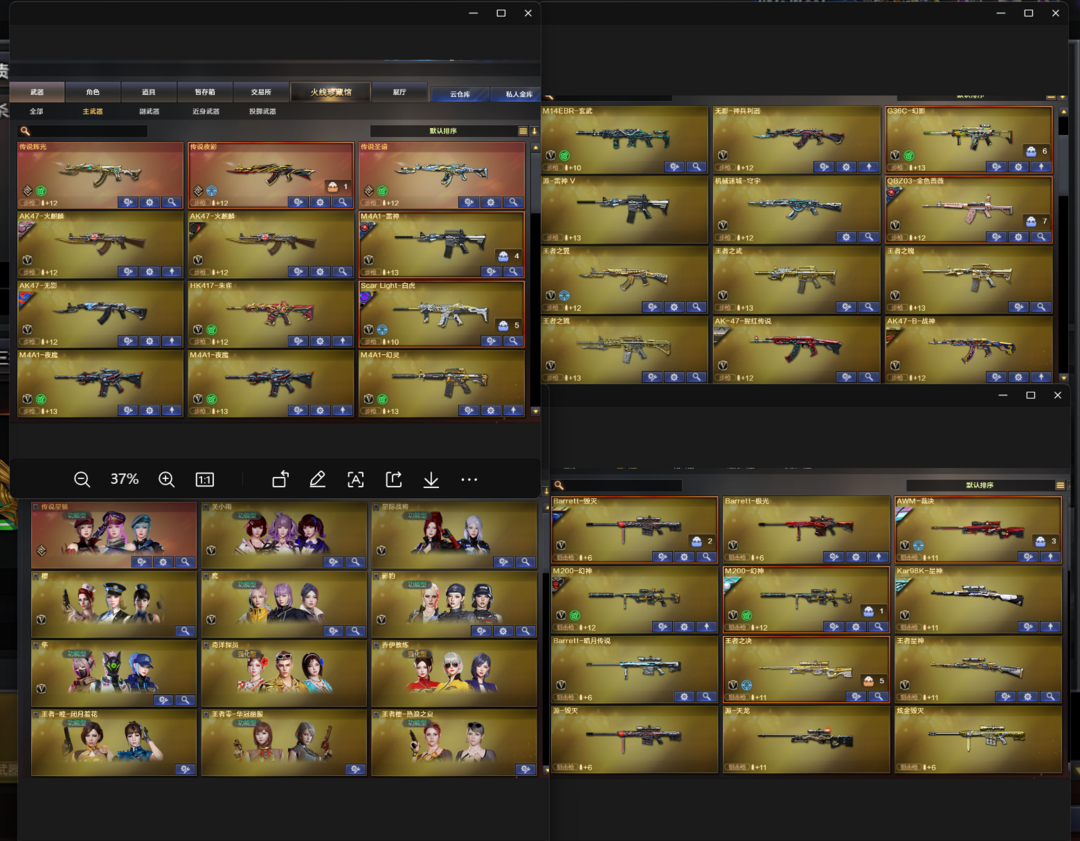Screen dimensions: 1080x841
Task: Click the magnifier button on M14EBR-玄武 card
Action: coord(696,167)
